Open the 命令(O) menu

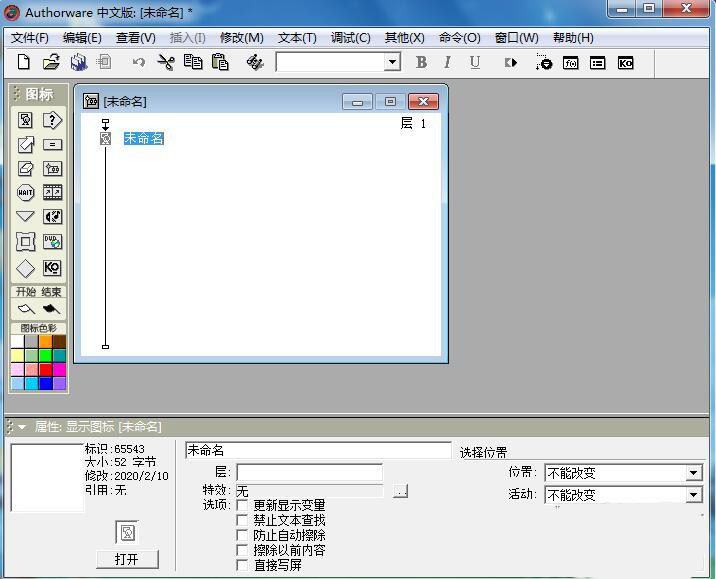(459, 38)
